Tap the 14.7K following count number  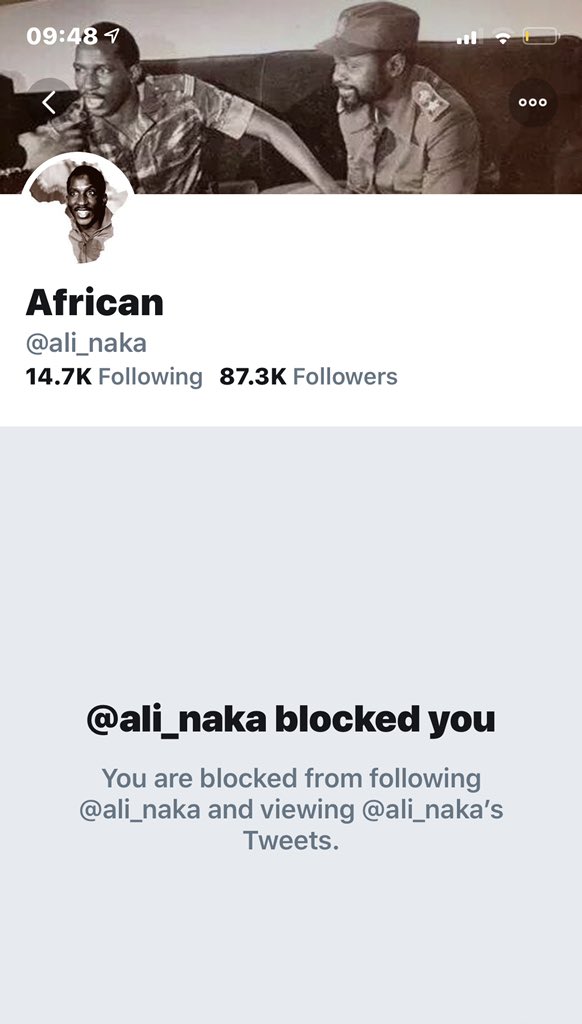coord(59,377)
